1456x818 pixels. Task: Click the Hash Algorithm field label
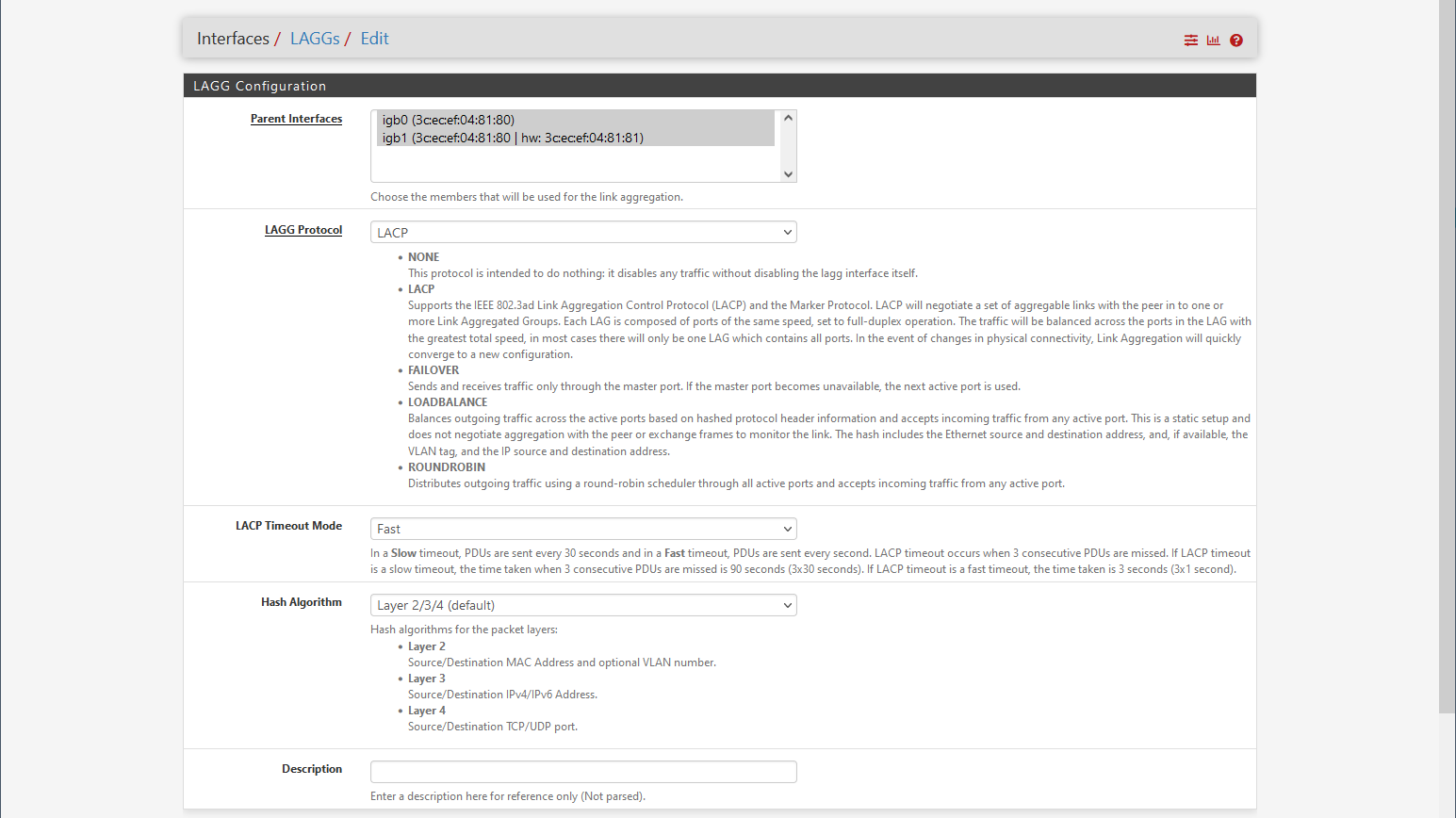[x=302, y=602]
